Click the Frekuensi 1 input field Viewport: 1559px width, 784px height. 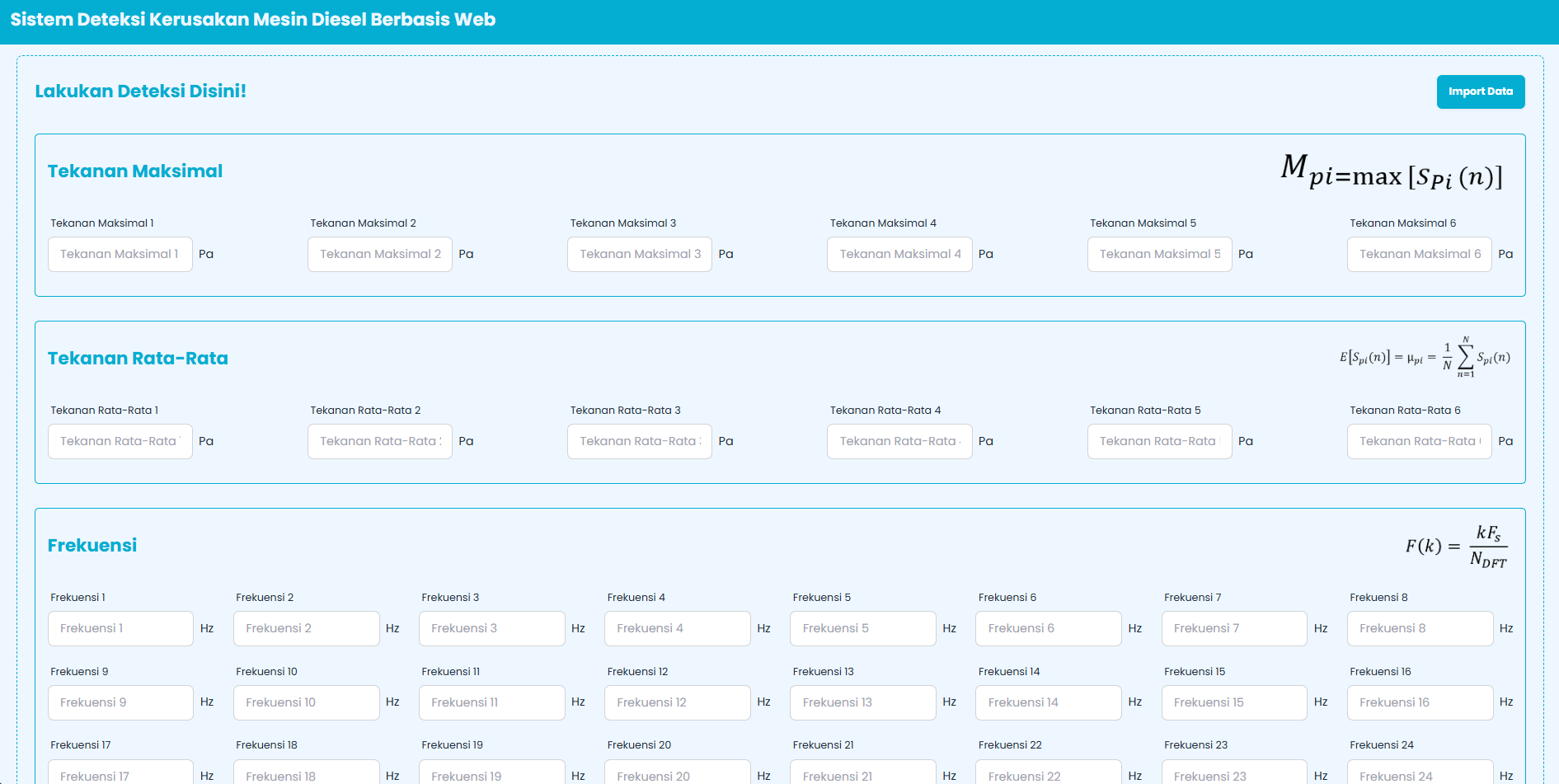click(120, 628)
